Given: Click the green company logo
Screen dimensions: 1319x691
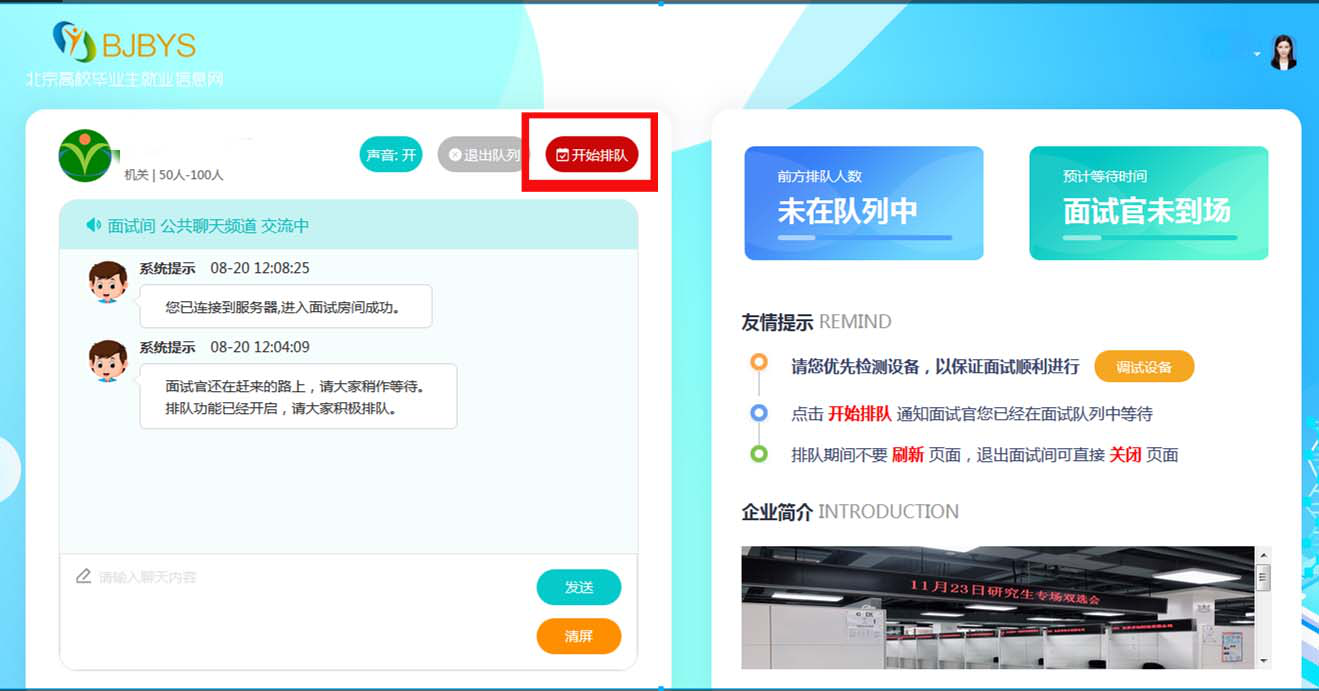Looking at the screenshot, I should tap(85, 155).
